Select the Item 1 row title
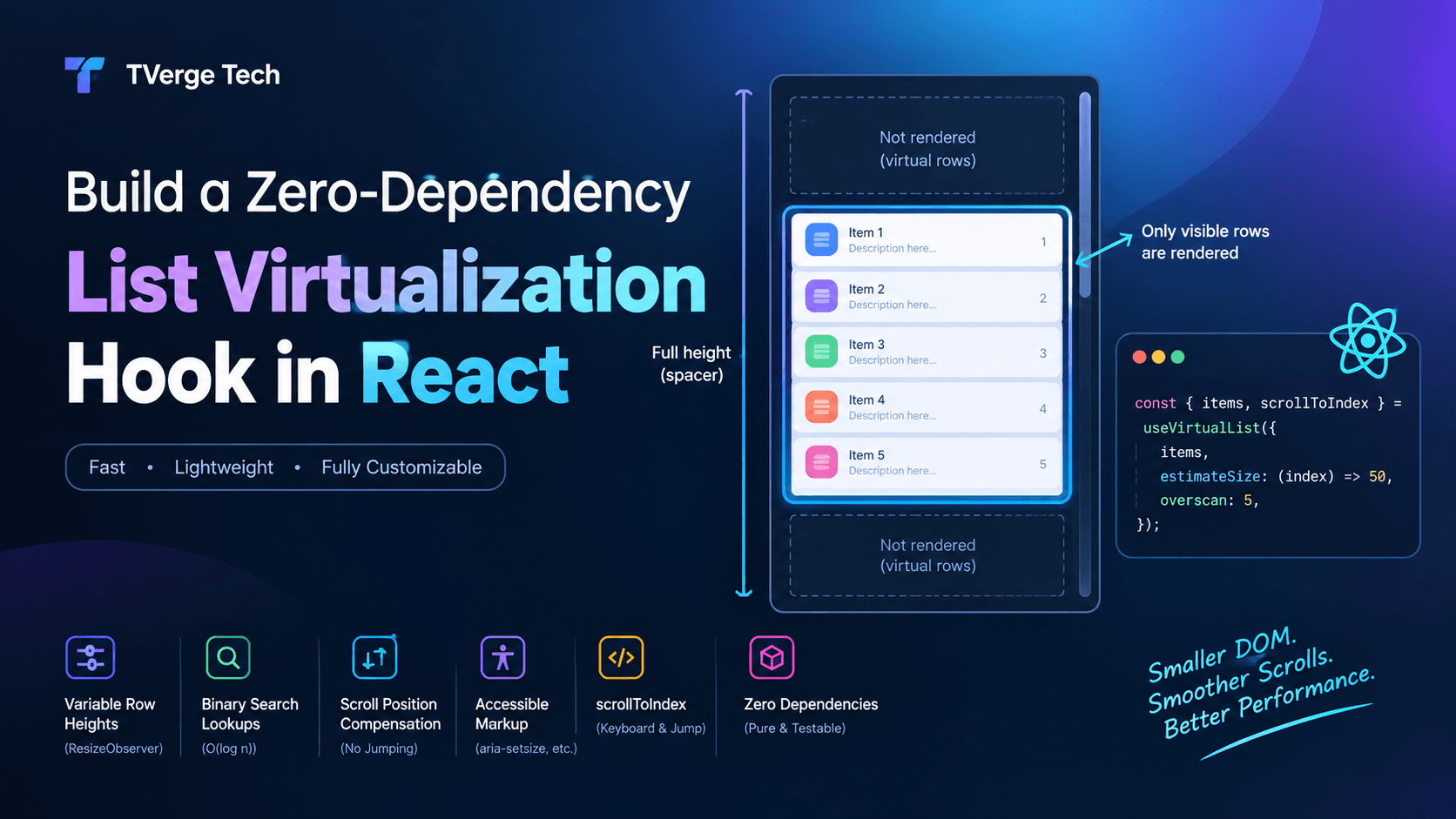Image resolution: width=1456 pixels, height=819 pixels. [866, 232]
